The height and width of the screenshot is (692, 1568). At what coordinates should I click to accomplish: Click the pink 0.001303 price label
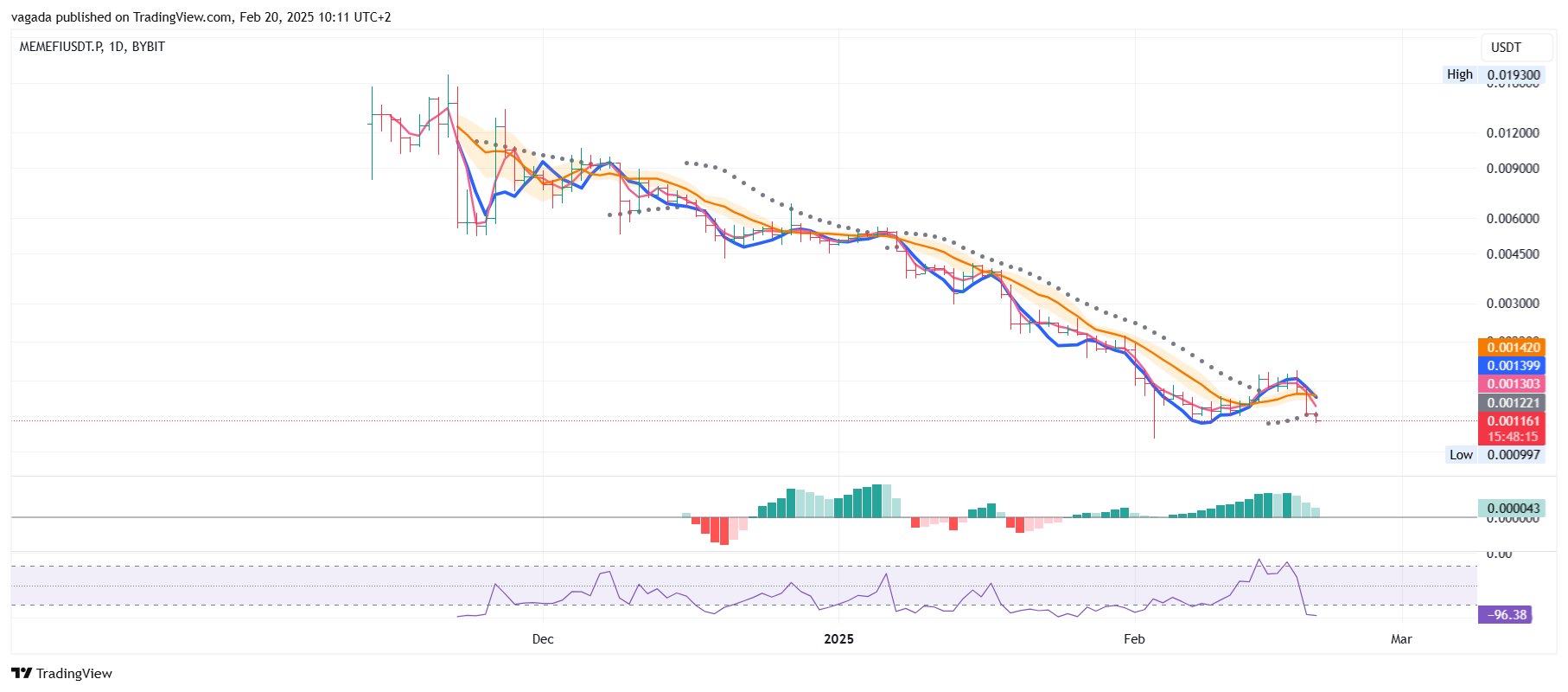pyautogui.click(x=1513, y=384)
